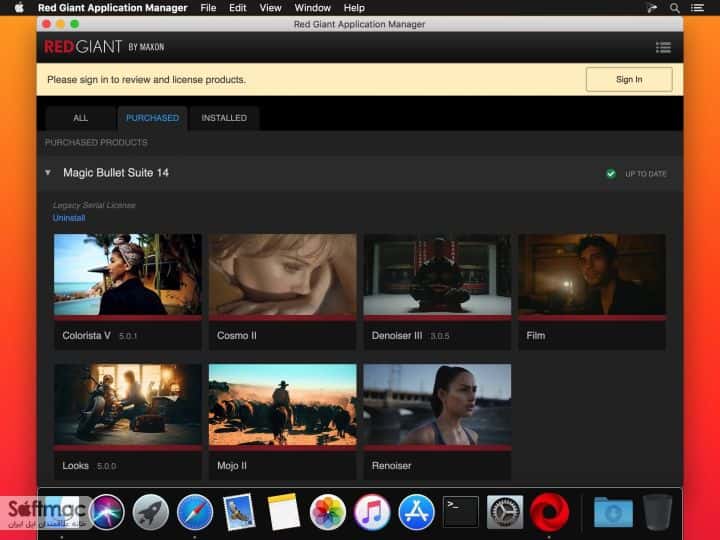Open Spotlight search in the menu bar
Viewport: 720px width, 540px height.
pos(675,8)
